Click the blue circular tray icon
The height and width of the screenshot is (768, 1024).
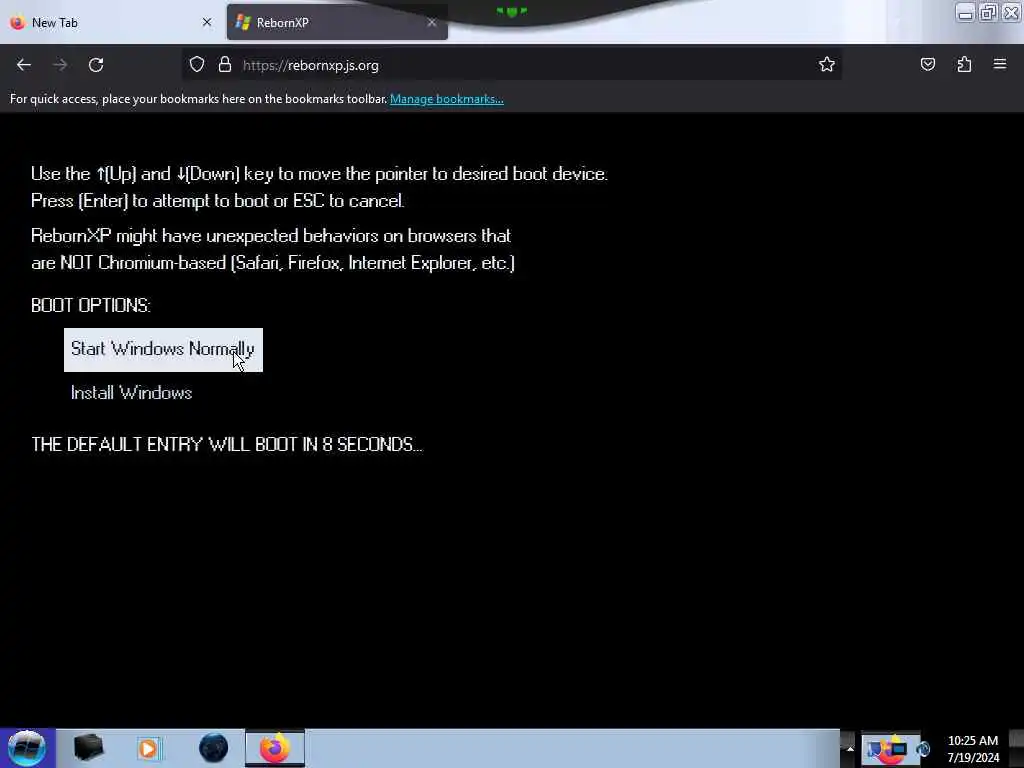tap(923, 749)
